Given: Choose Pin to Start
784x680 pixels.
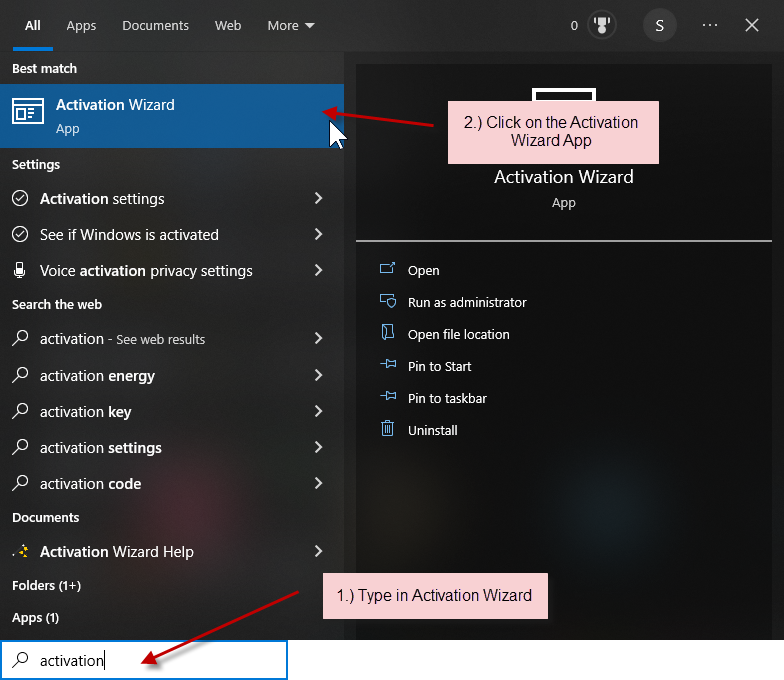Looking at the screenshot, I should [440, 366].
